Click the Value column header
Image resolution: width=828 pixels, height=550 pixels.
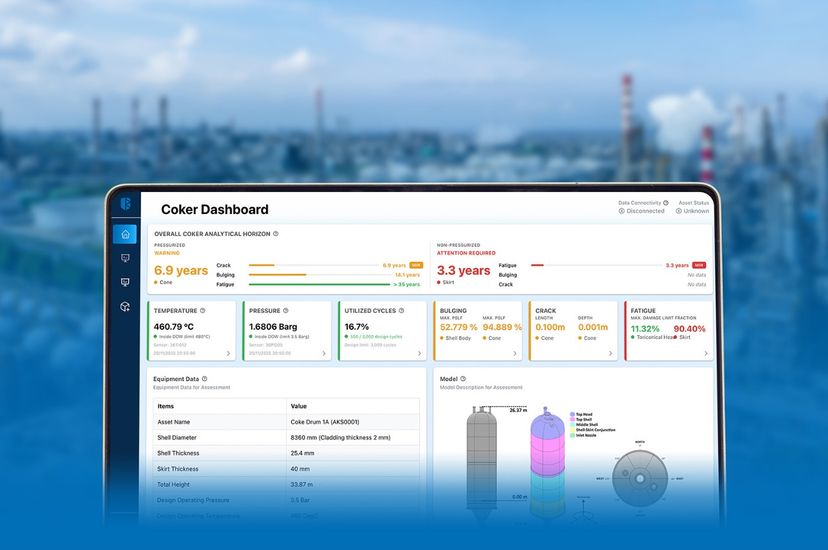pos(298,406)
